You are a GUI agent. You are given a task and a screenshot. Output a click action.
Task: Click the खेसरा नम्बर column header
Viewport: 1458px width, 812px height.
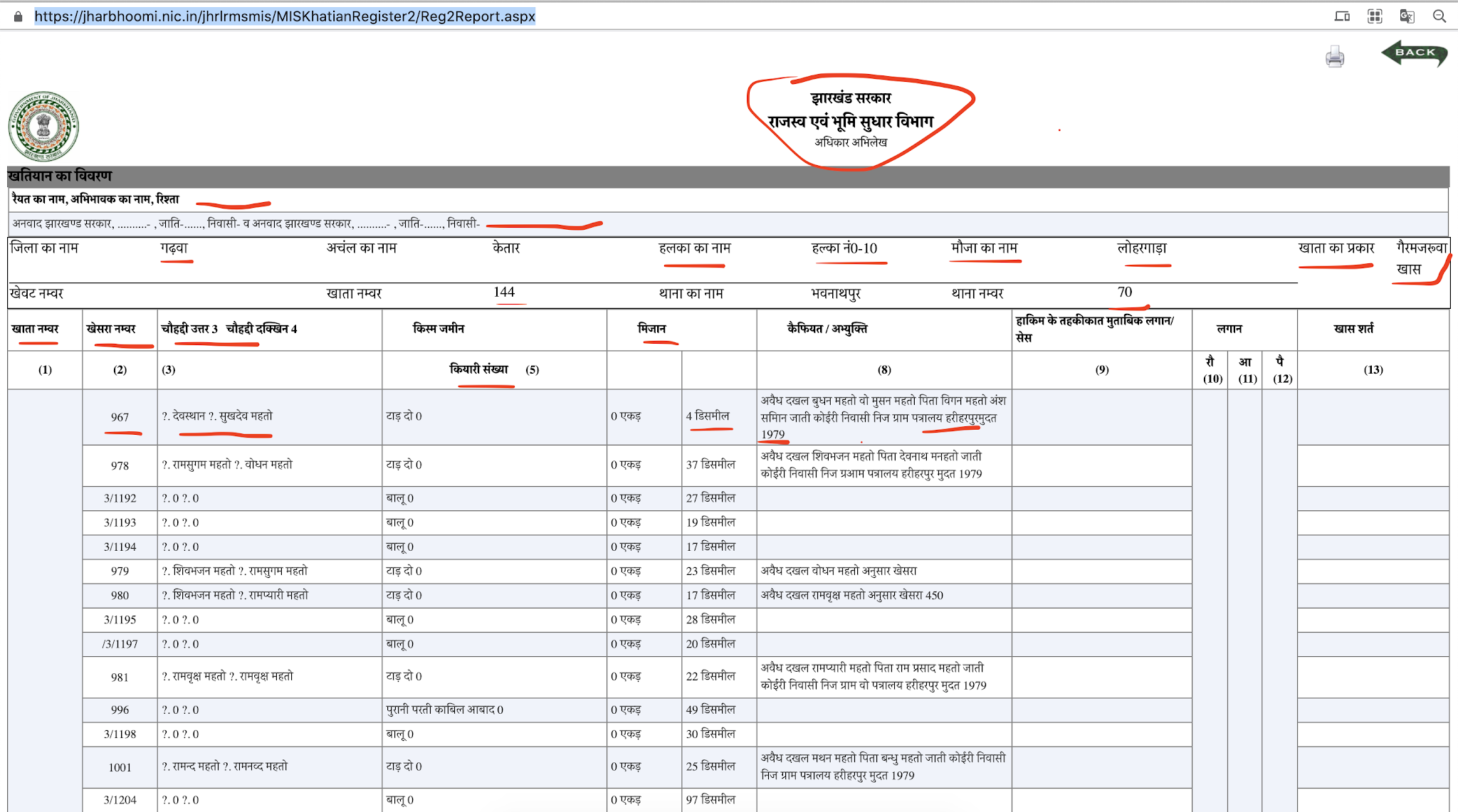point(111,329)
